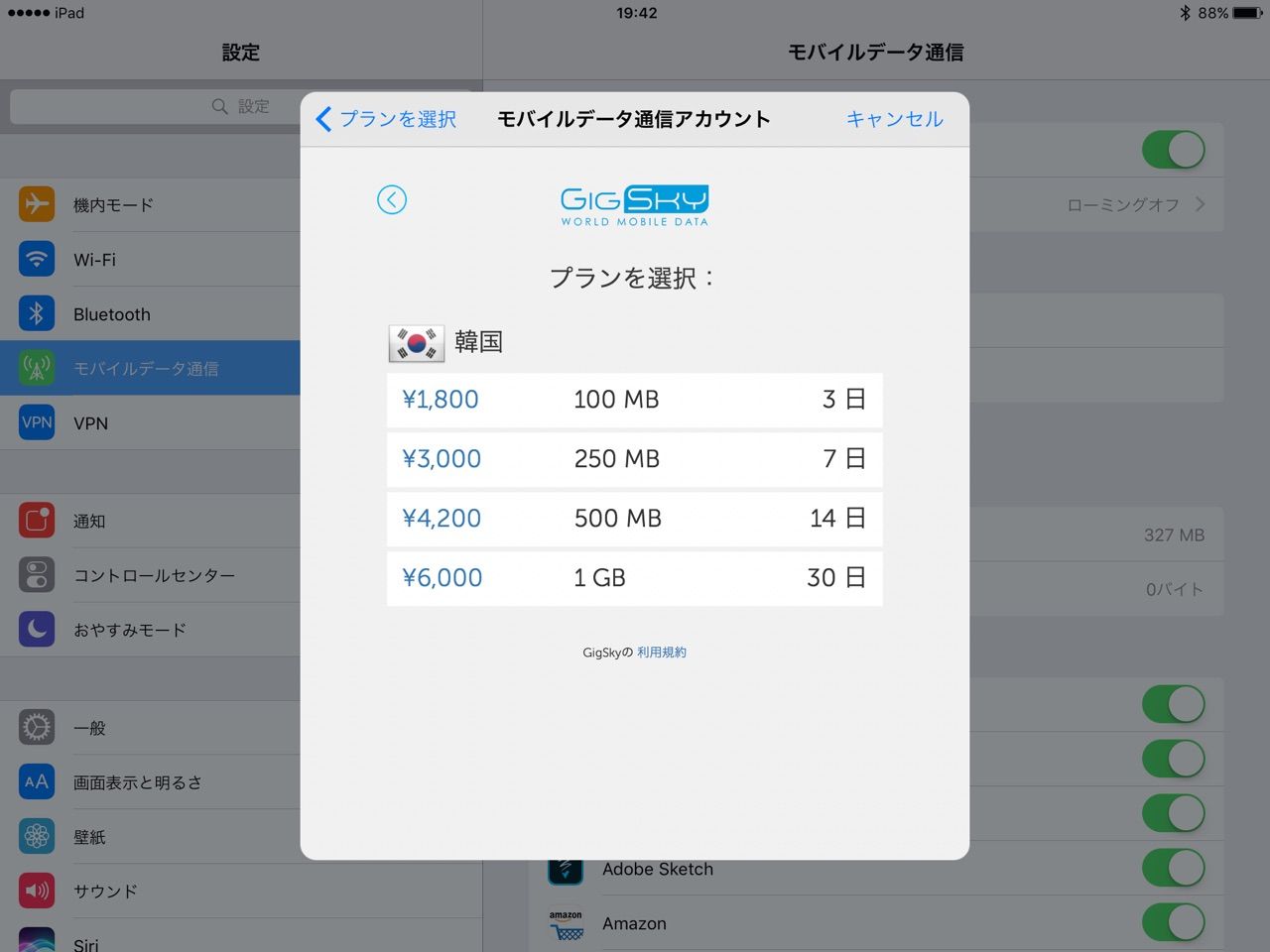Tap the Sounds (サウンド) speaker icon
The height and width of the screenshot is (952, 1270).
click(37, 891)
